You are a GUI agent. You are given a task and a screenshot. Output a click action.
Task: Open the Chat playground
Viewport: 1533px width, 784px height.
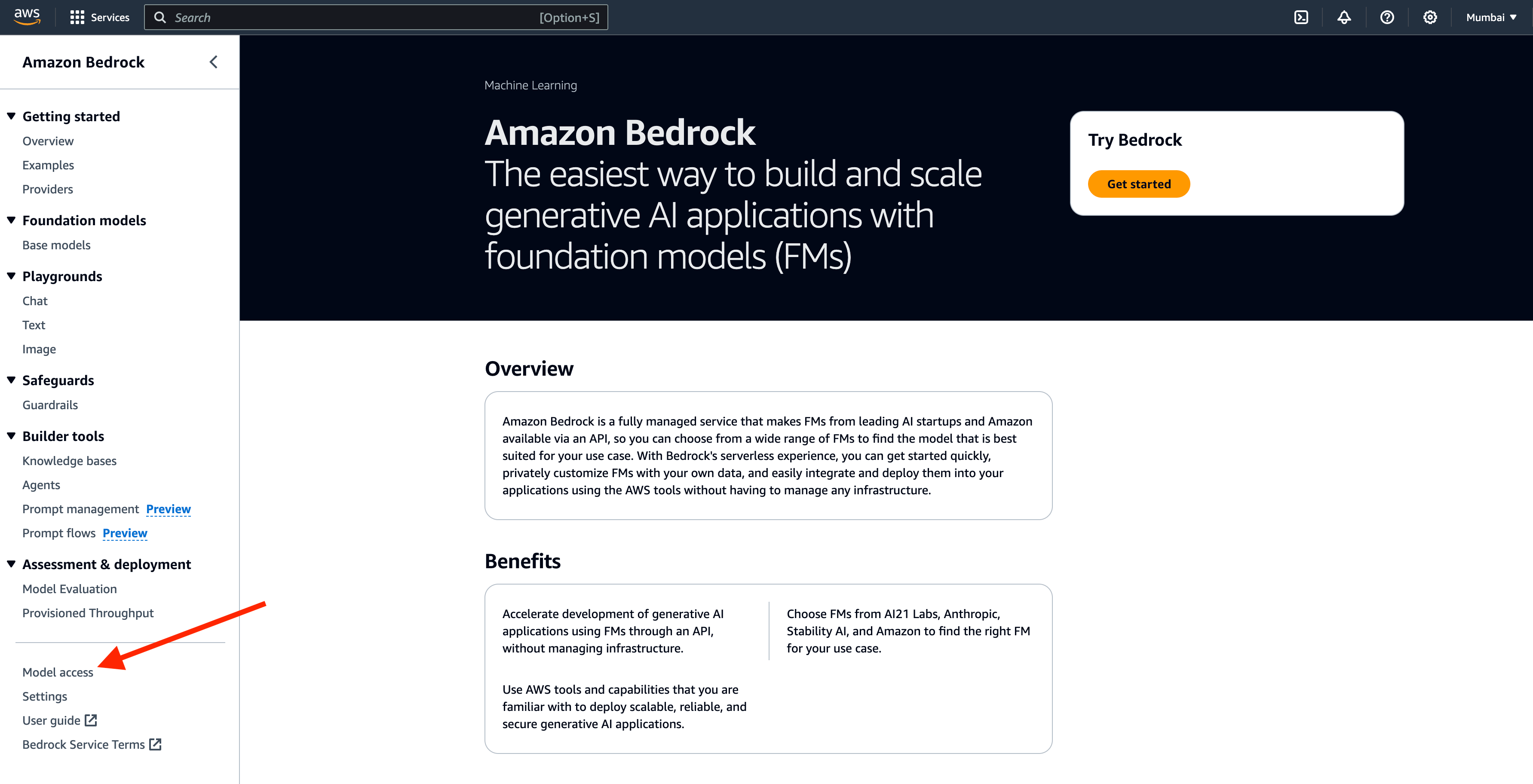(x=35, y=301)
